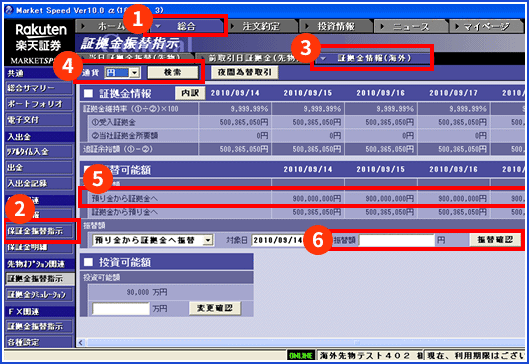Go to the 投資情報 tab
Screen dimensions: 529x364
tap(336, 26)
